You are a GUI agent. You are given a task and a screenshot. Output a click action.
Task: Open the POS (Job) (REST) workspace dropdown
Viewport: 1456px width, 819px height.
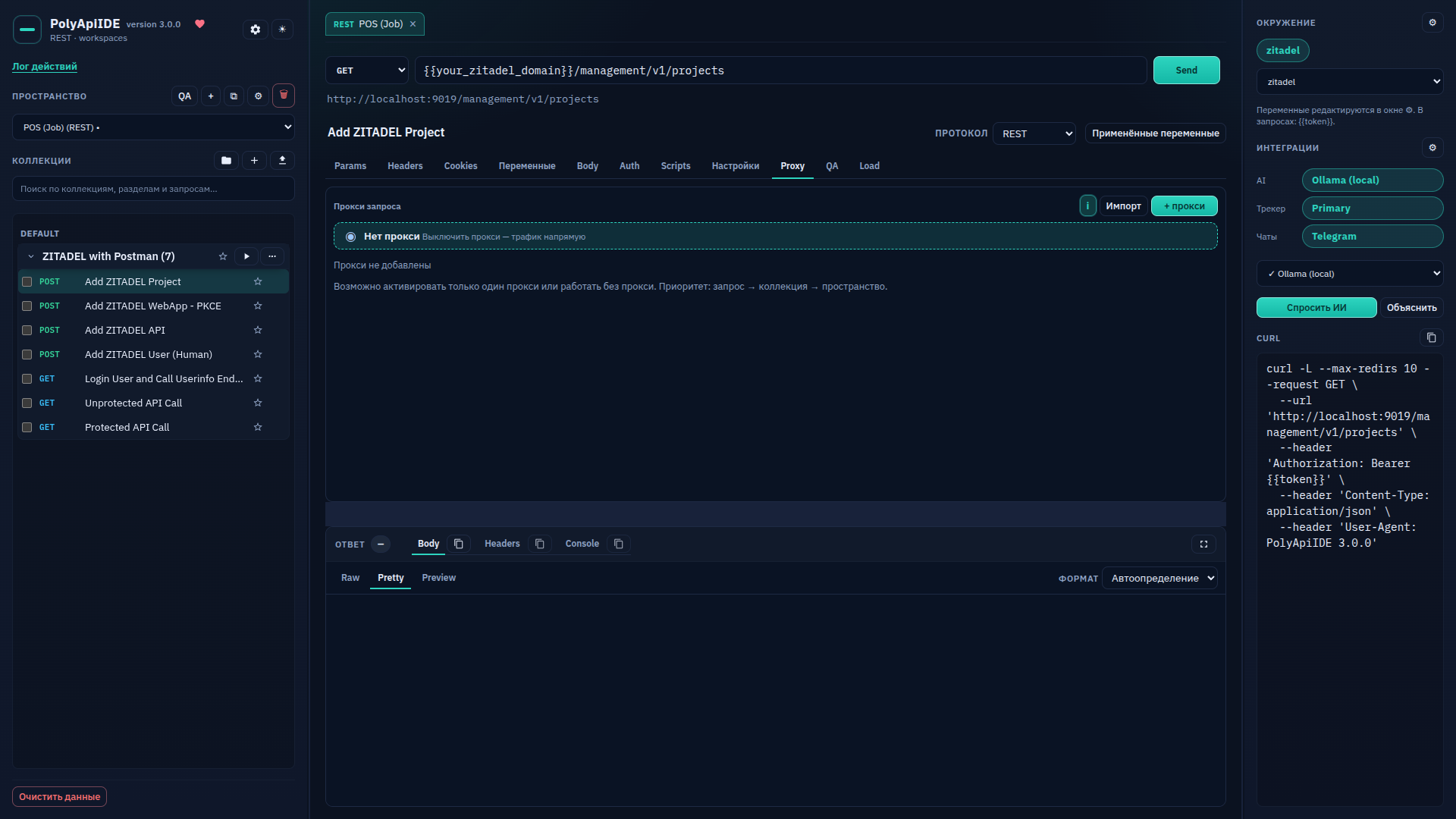point(153,127)
